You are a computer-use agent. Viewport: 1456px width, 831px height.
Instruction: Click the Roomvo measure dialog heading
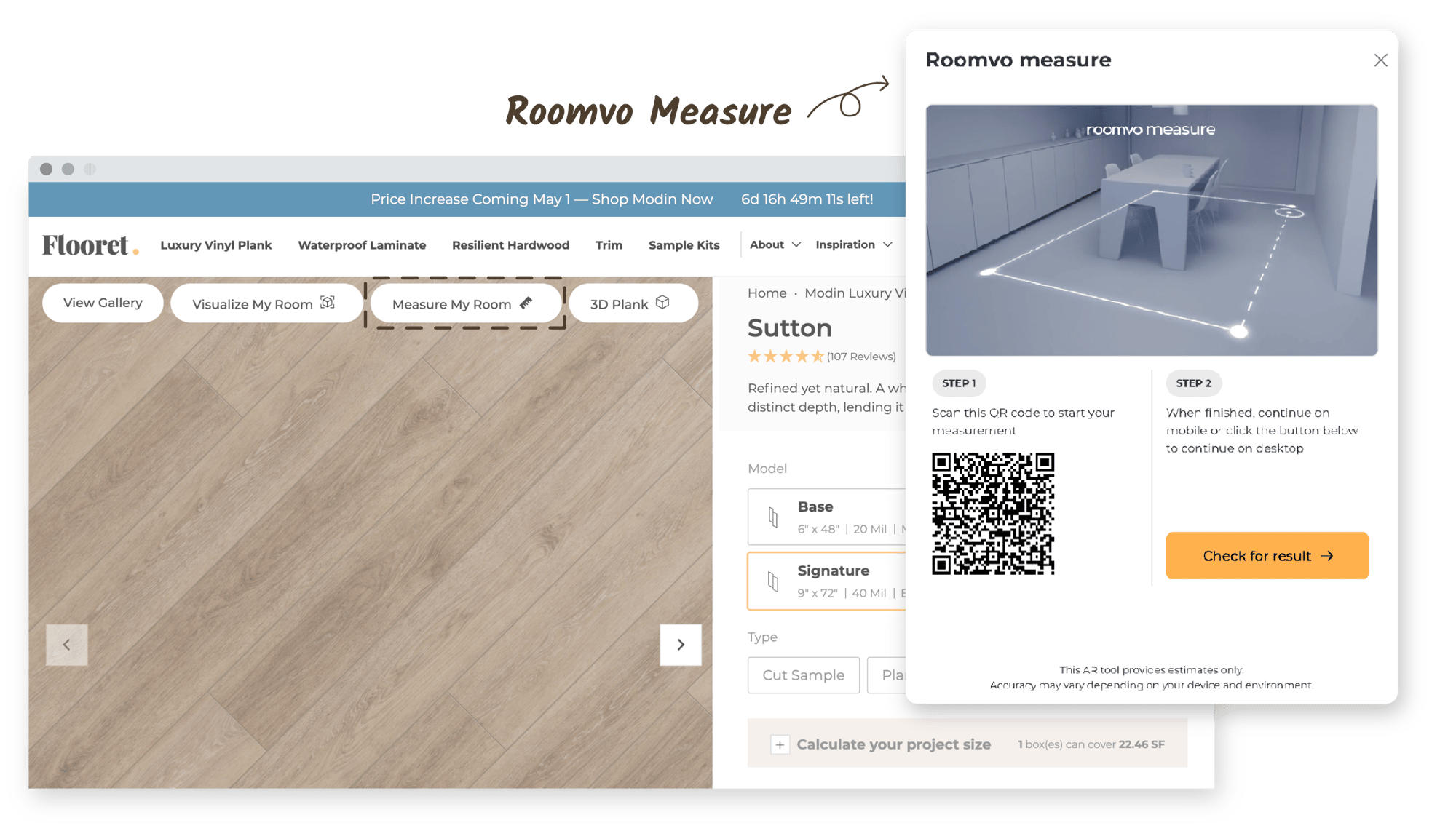pyautogui.click(x=1018, y=60)
